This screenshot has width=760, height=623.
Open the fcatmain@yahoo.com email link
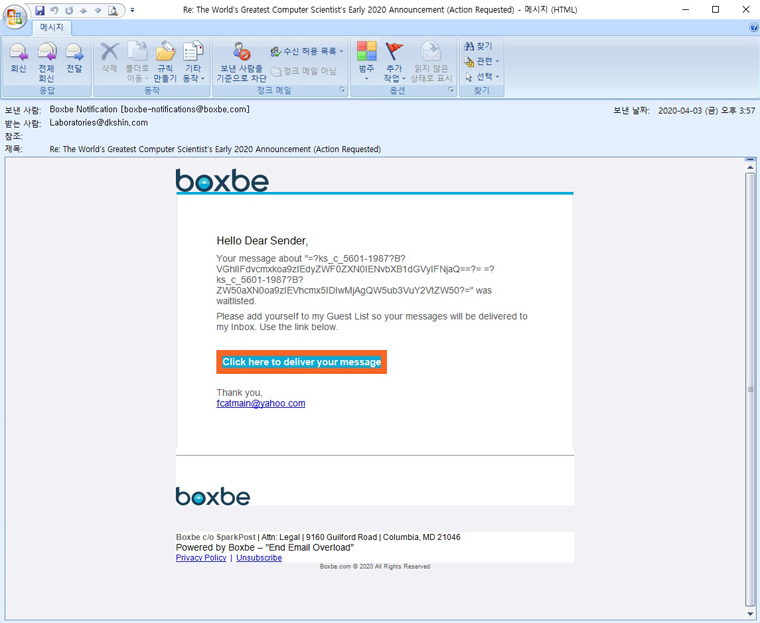click(x=260, y=404)
